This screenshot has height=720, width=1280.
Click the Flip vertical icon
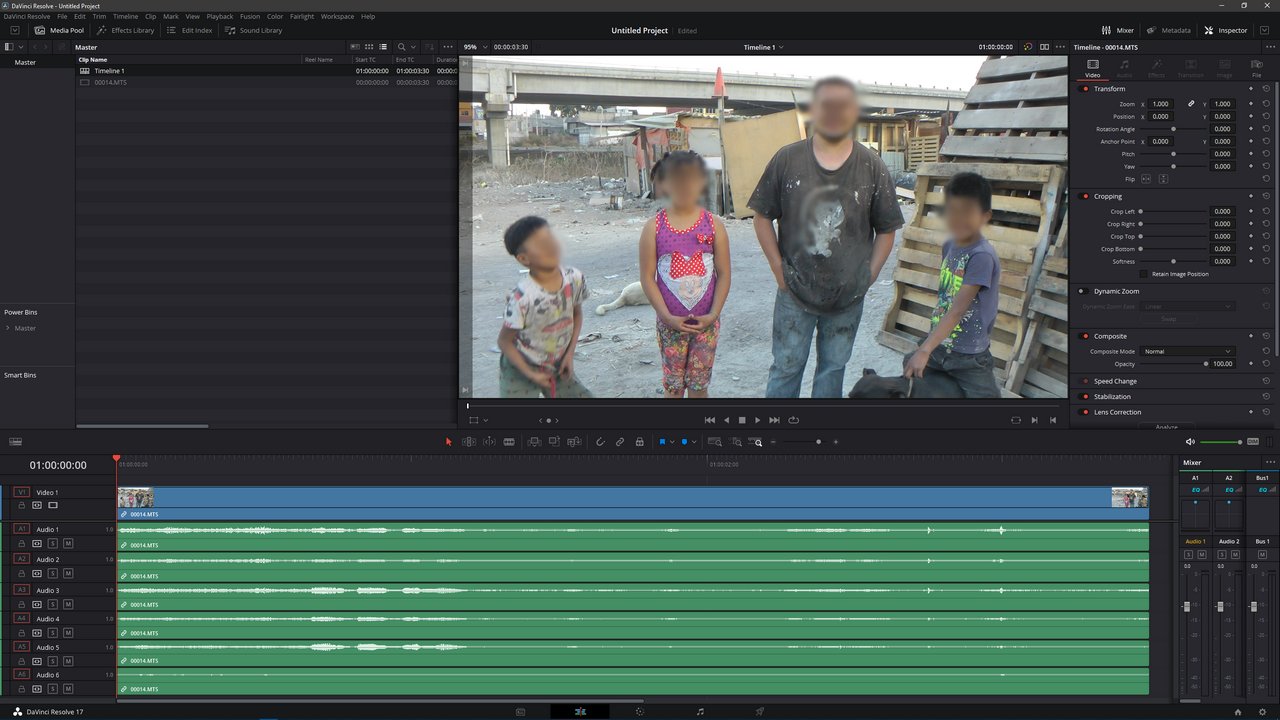click(x=1163, y=179)
